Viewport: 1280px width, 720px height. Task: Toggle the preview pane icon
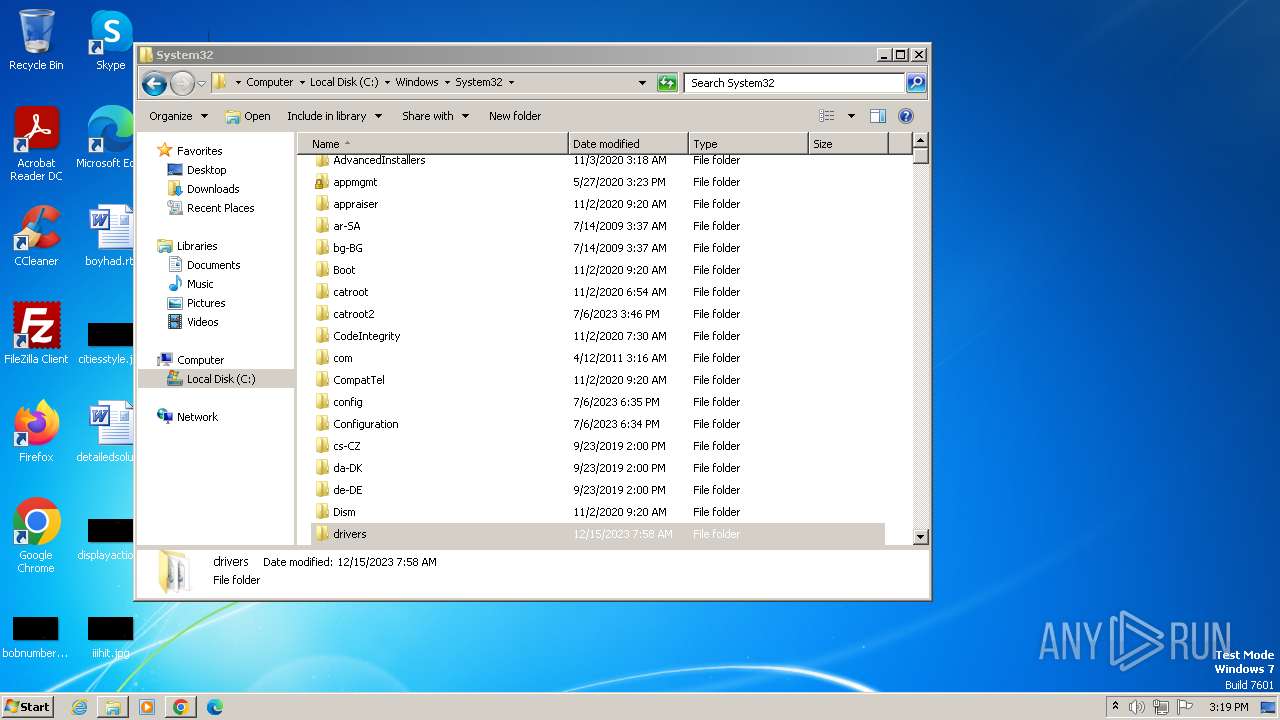(x=877, y=116)
